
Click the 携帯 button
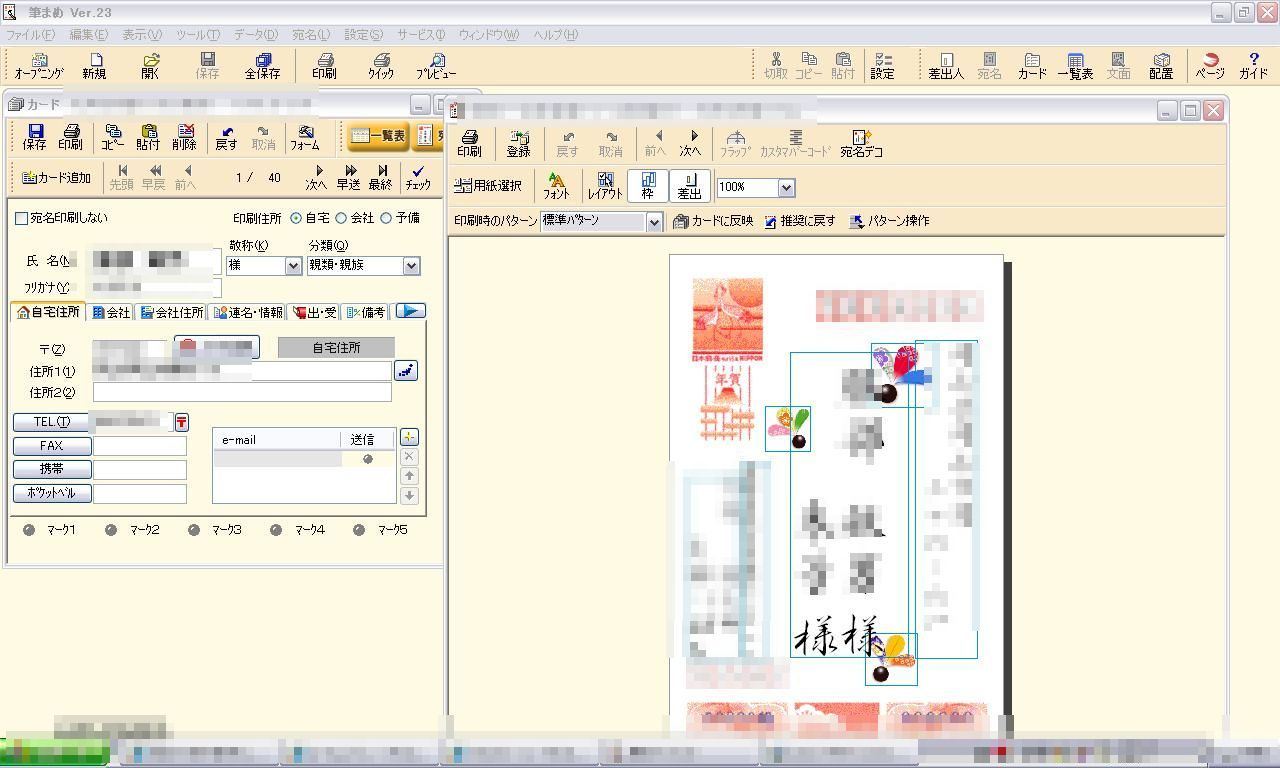pyautogui.click(x=51, y=469)
